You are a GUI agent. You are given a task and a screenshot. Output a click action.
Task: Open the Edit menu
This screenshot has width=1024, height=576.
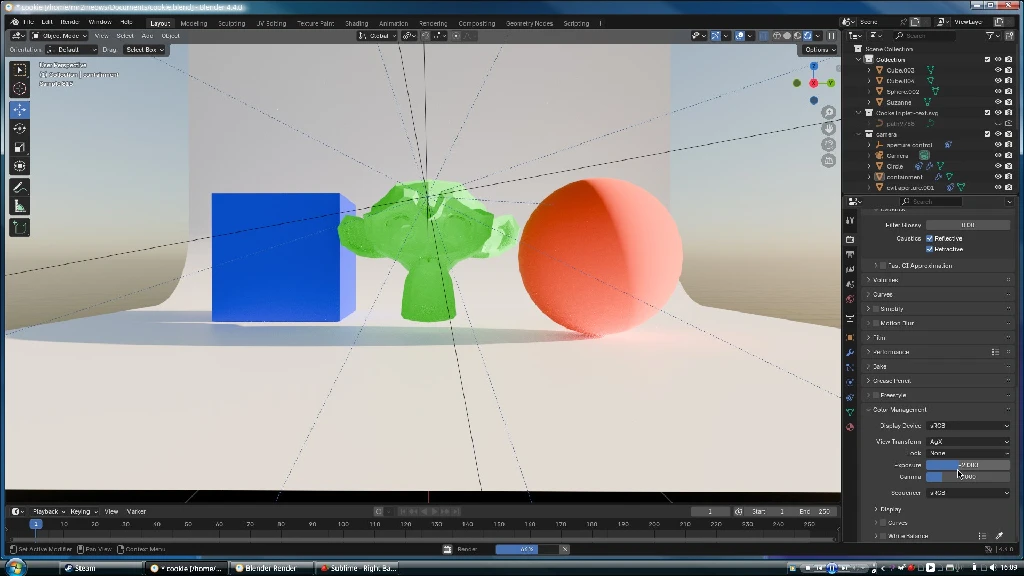tap(47, 22)
